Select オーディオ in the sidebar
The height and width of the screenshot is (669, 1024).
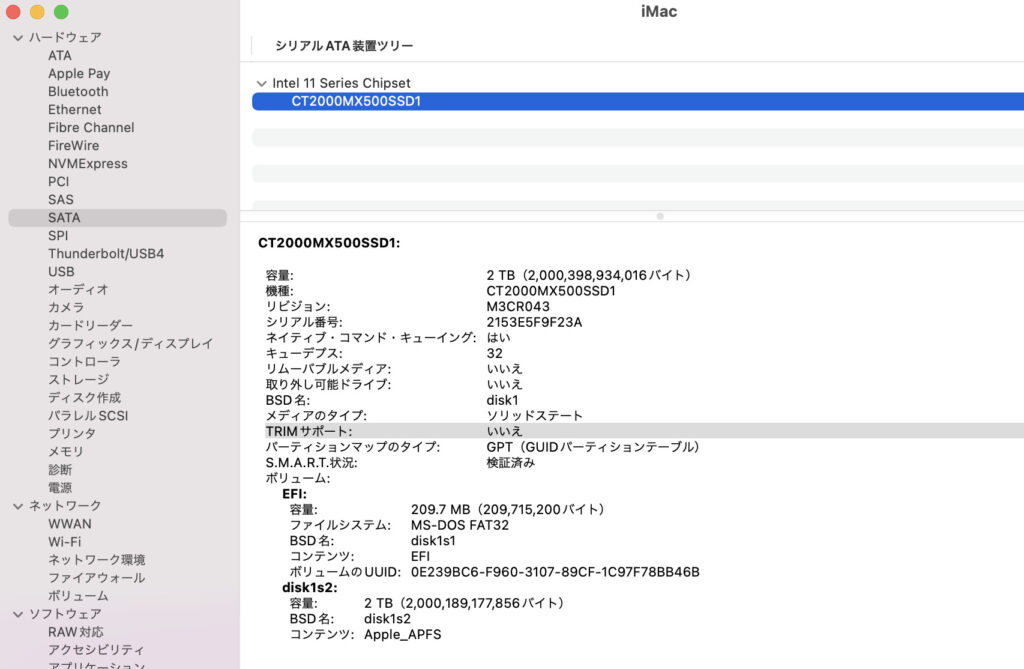click(x=78, y=289)
